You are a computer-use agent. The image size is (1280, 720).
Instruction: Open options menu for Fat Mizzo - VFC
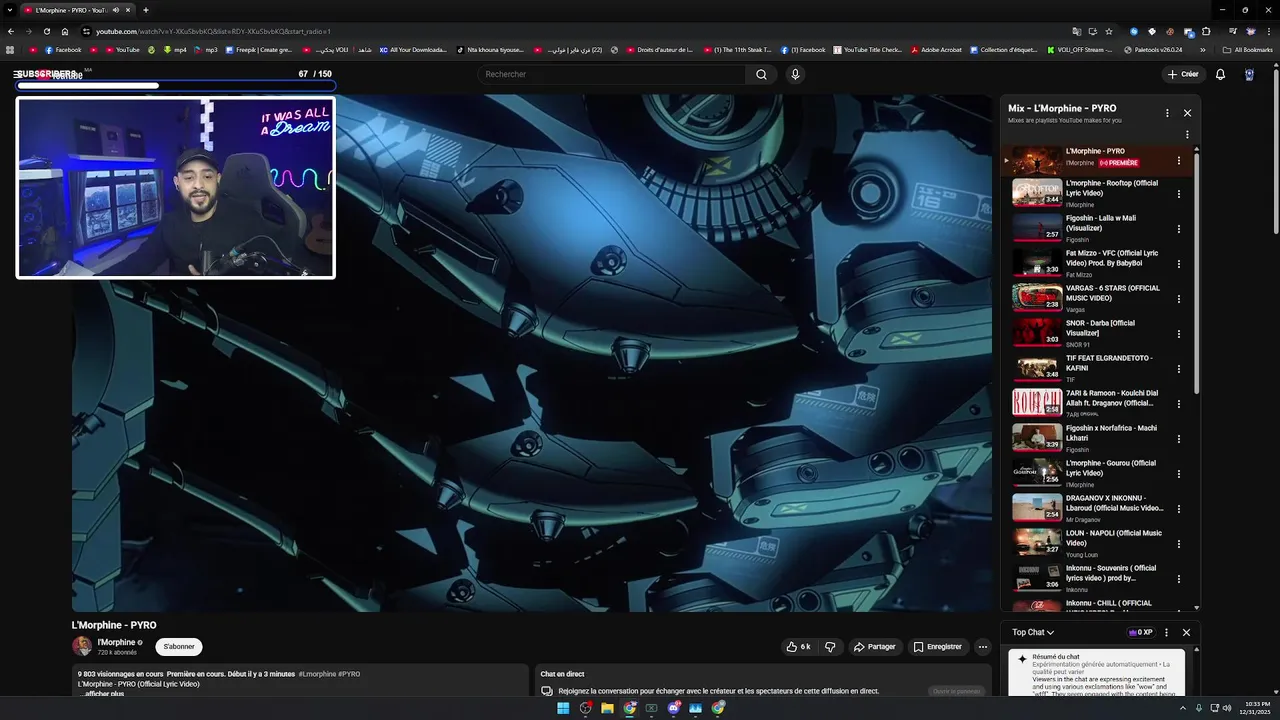point(1179,264)
